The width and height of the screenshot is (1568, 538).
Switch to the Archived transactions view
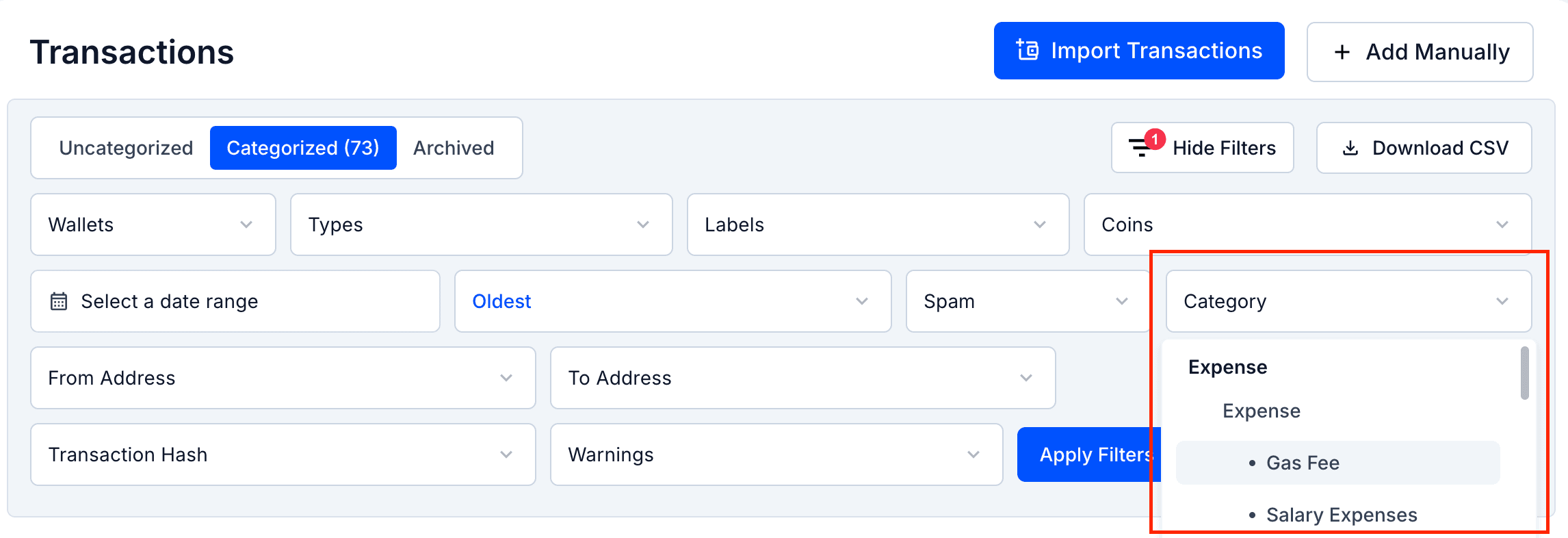(453, 147)
